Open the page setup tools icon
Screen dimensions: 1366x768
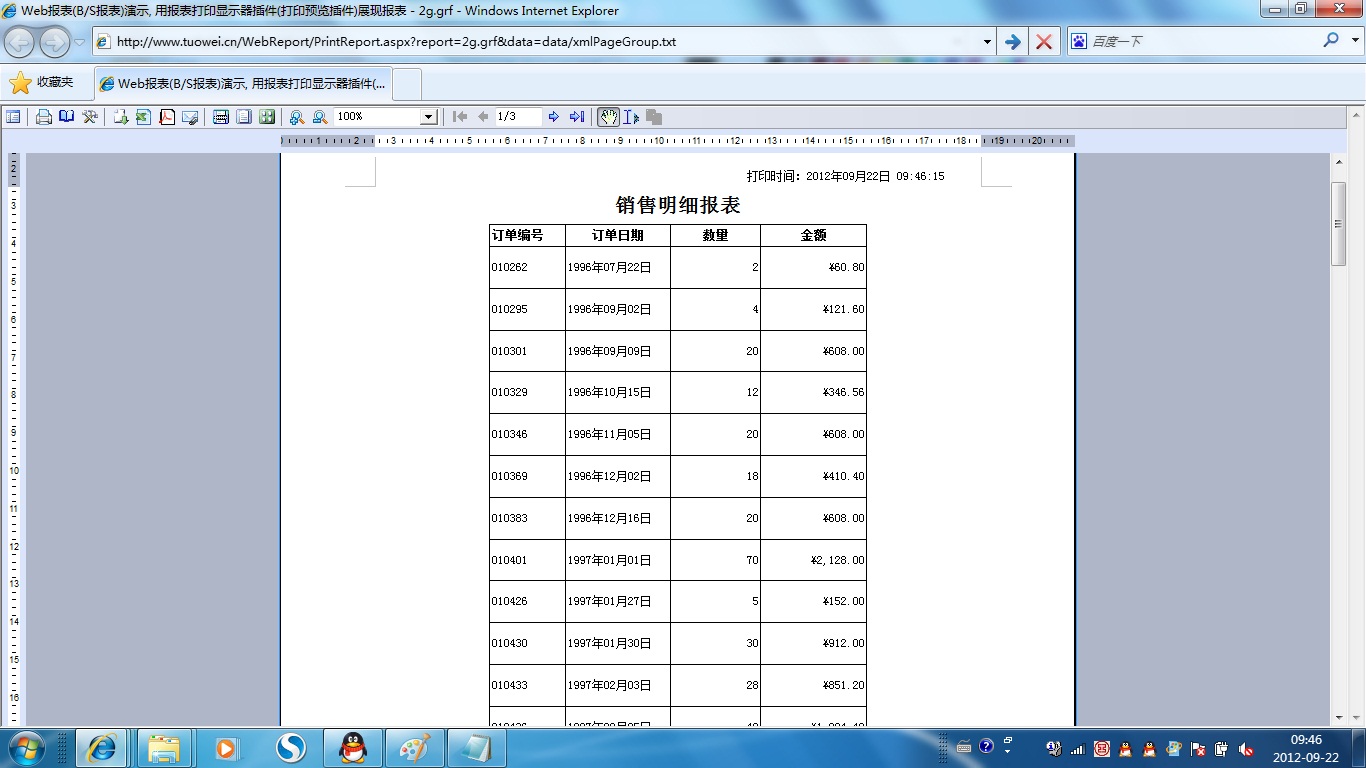(90, 117)
